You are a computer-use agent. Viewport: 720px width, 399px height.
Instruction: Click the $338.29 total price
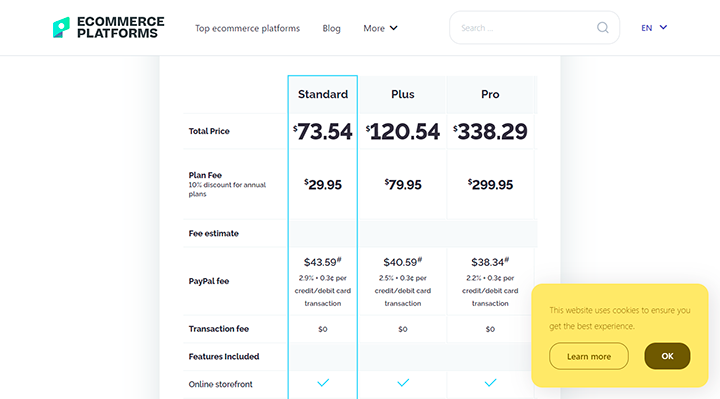click(490, 132)
